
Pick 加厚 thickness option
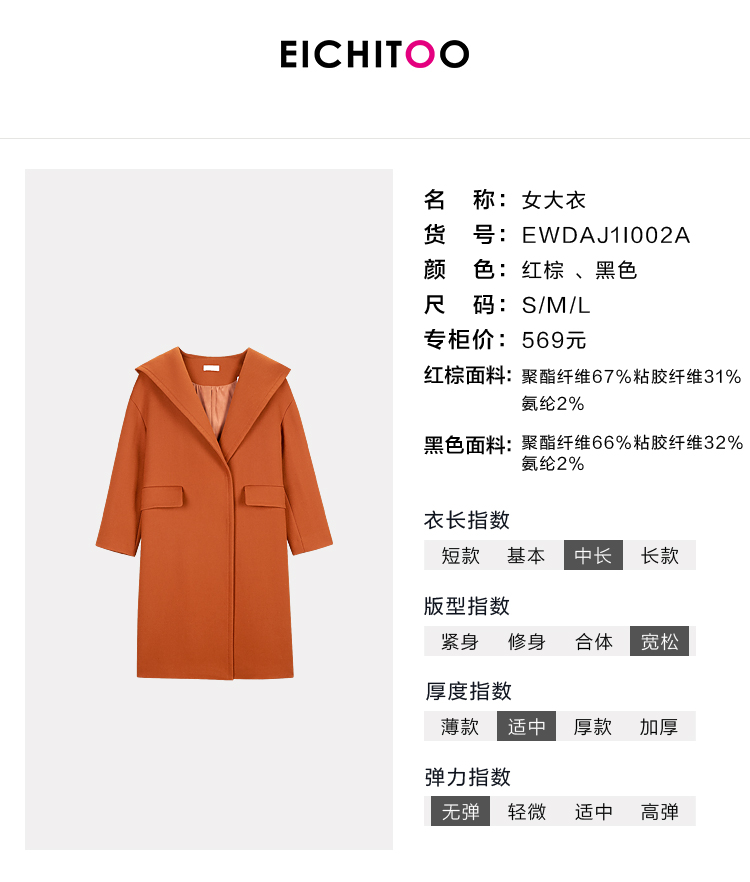(659, 727)
